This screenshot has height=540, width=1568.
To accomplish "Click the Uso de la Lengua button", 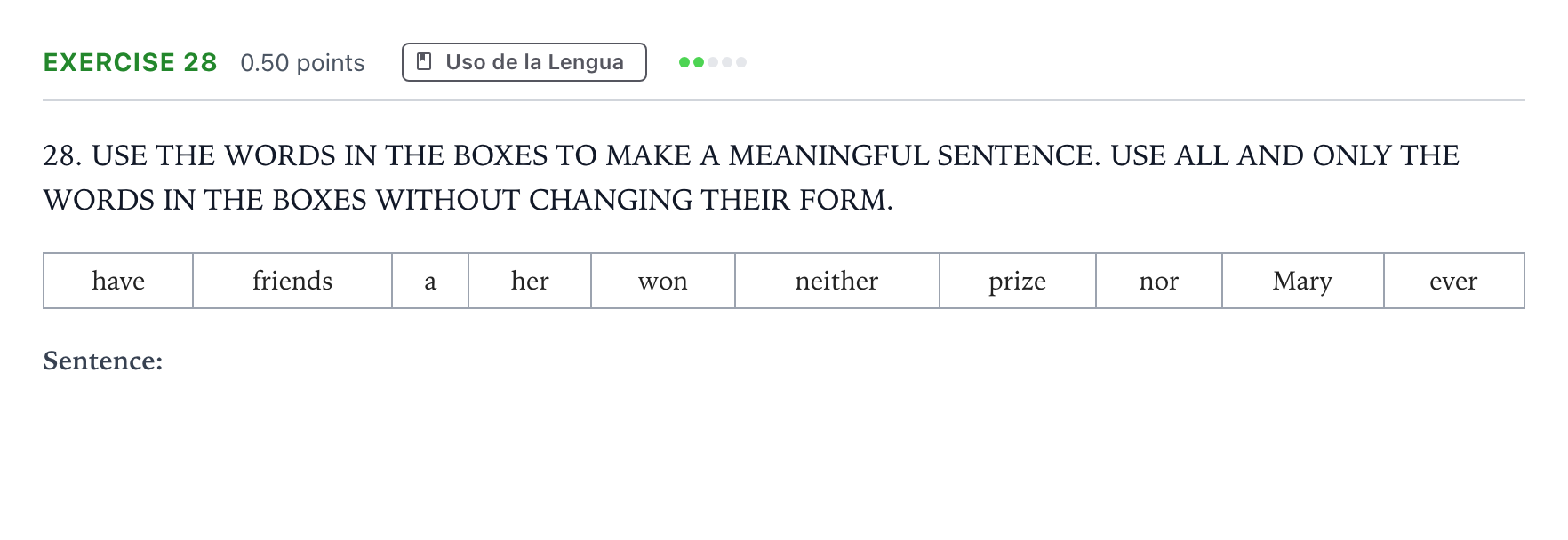I will click(524, 62).
